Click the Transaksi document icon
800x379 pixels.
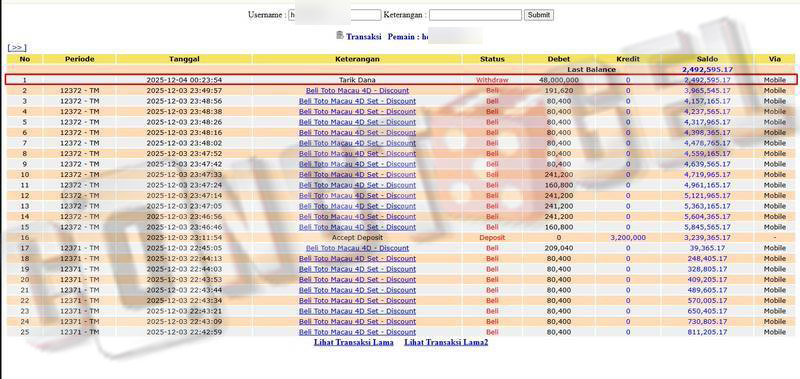pyautogui.click(x=340, y=35)
